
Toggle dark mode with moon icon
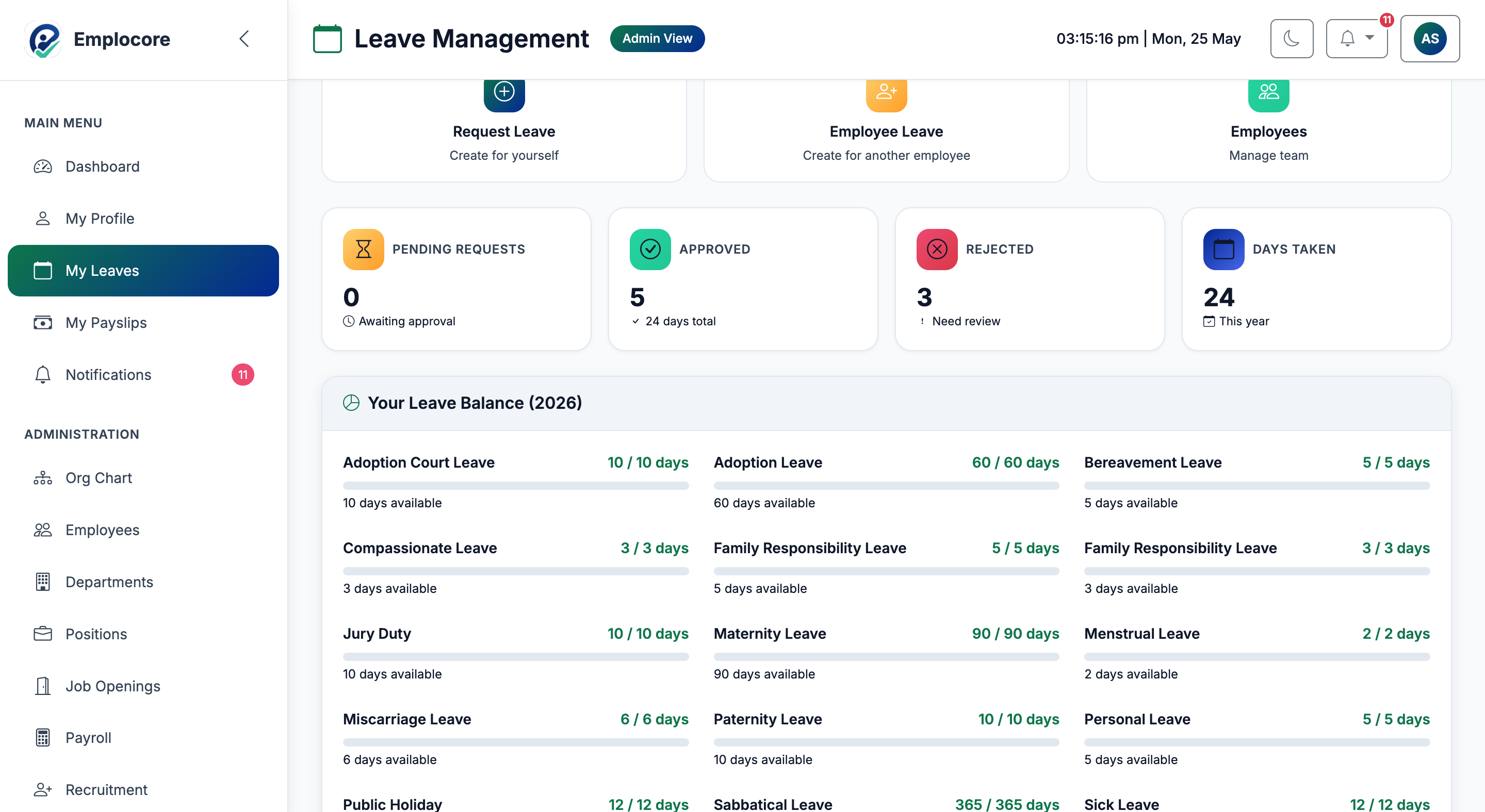coord(1291,39)
